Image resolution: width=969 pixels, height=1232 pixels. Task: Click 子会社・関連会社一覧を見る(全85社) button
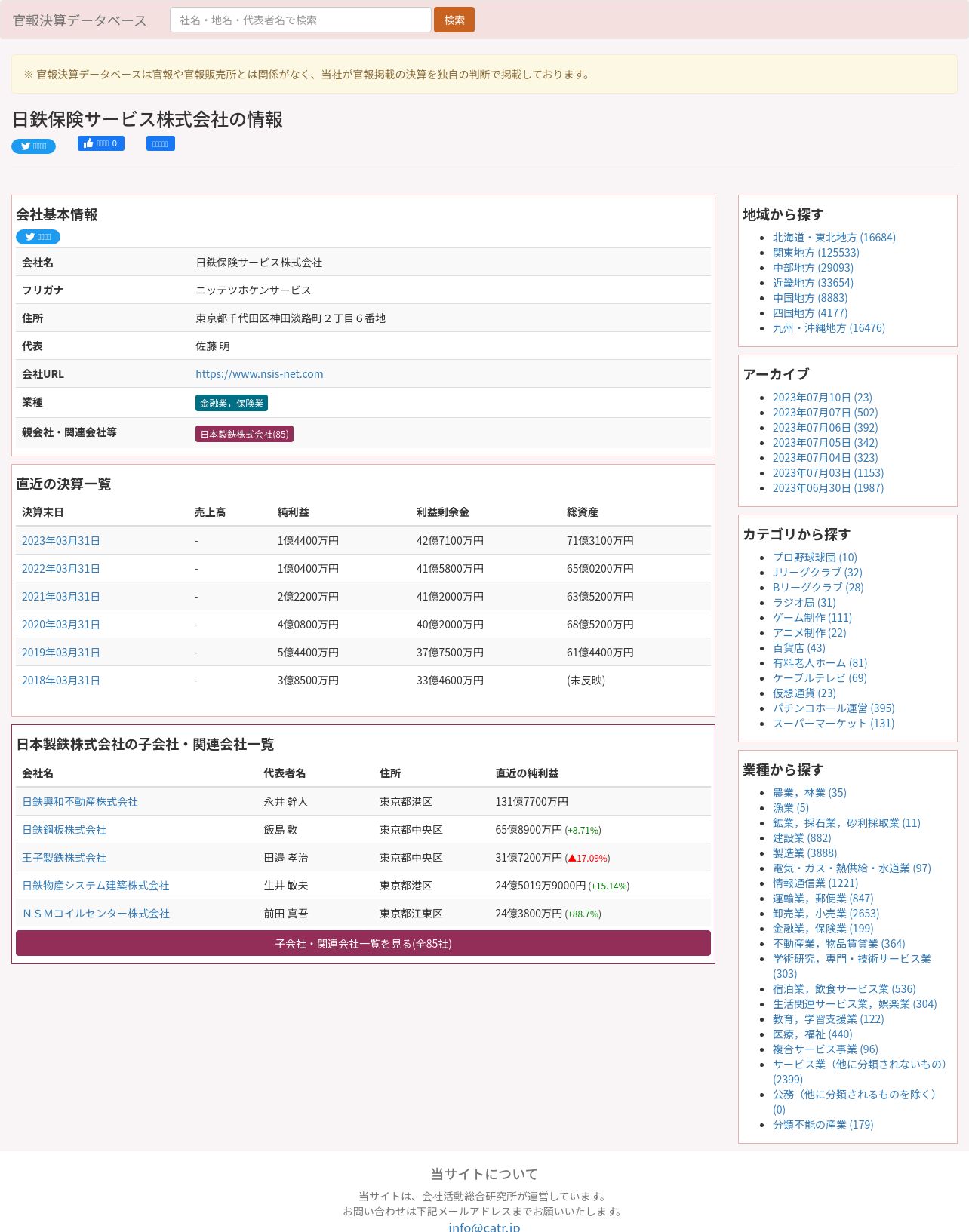tap(363, 943)
